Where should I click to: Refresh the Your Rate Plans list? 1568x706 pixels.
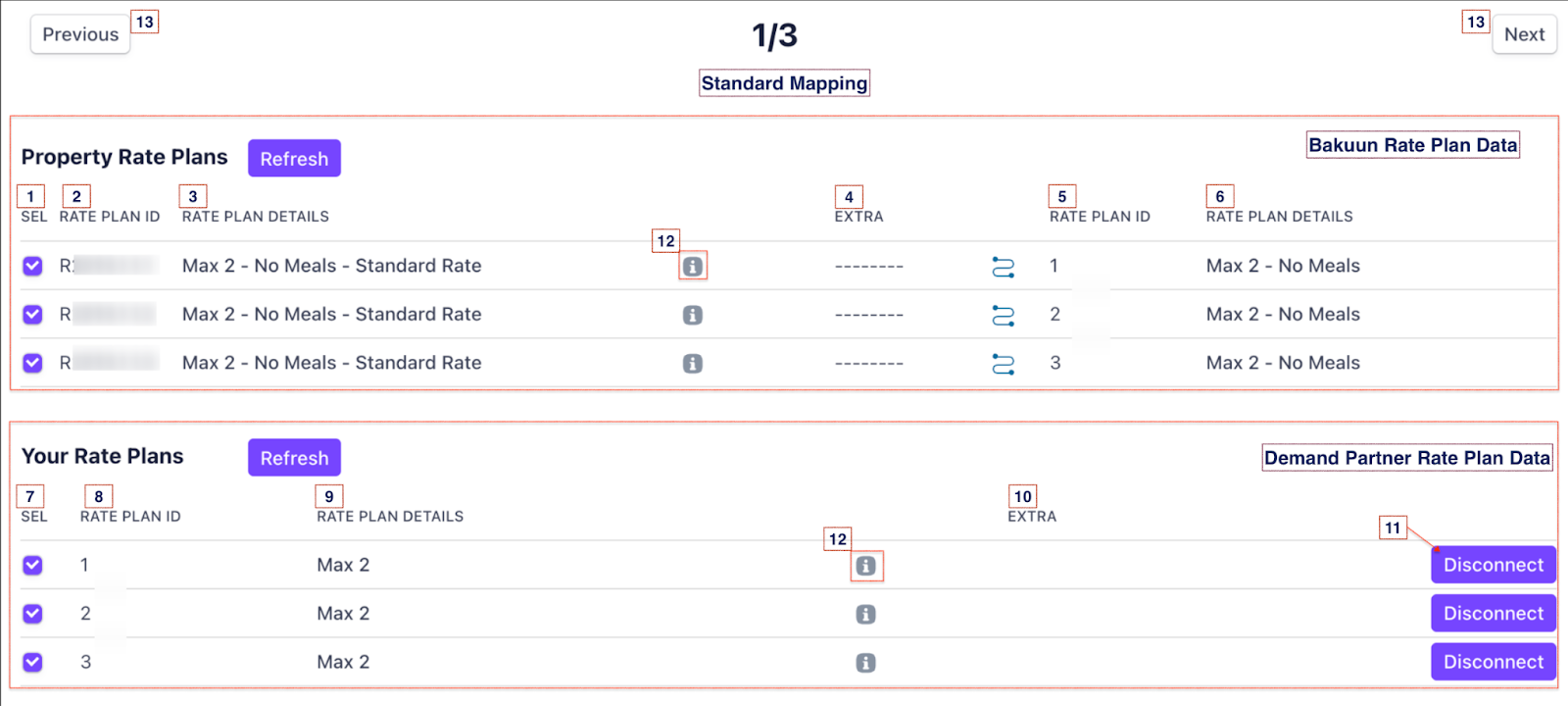(294, 458)
